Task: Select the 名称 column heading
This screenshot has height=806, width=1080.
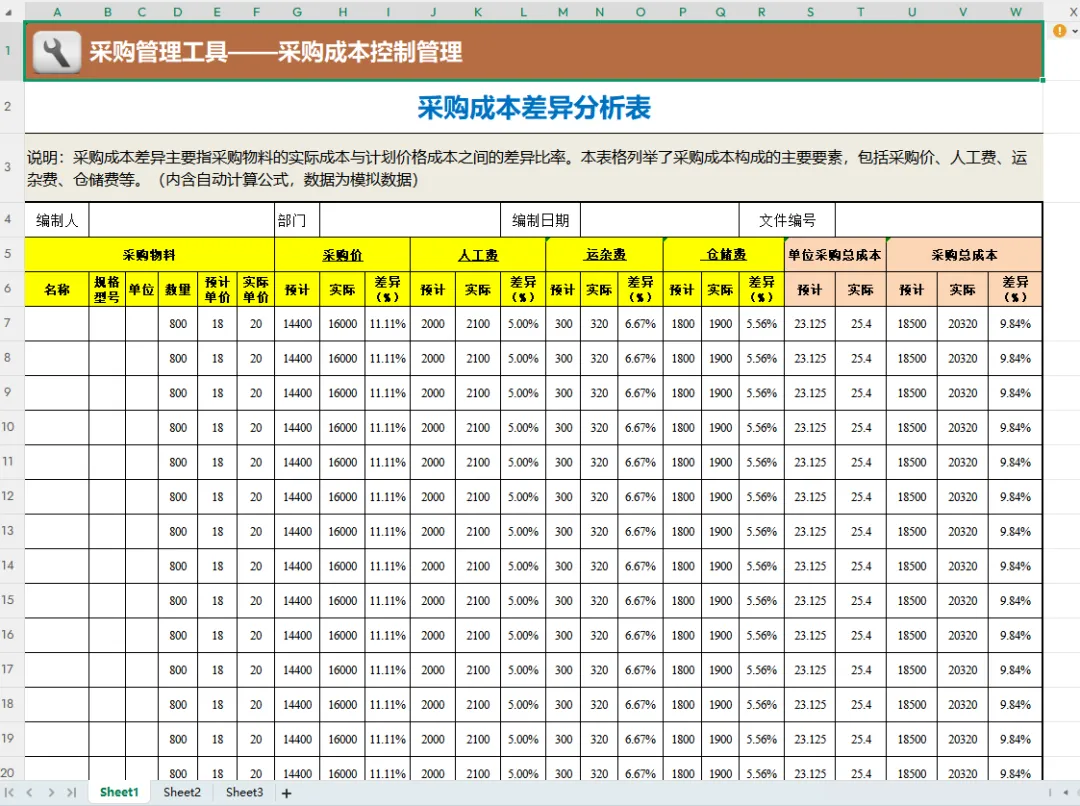Action: coord(57,289)
